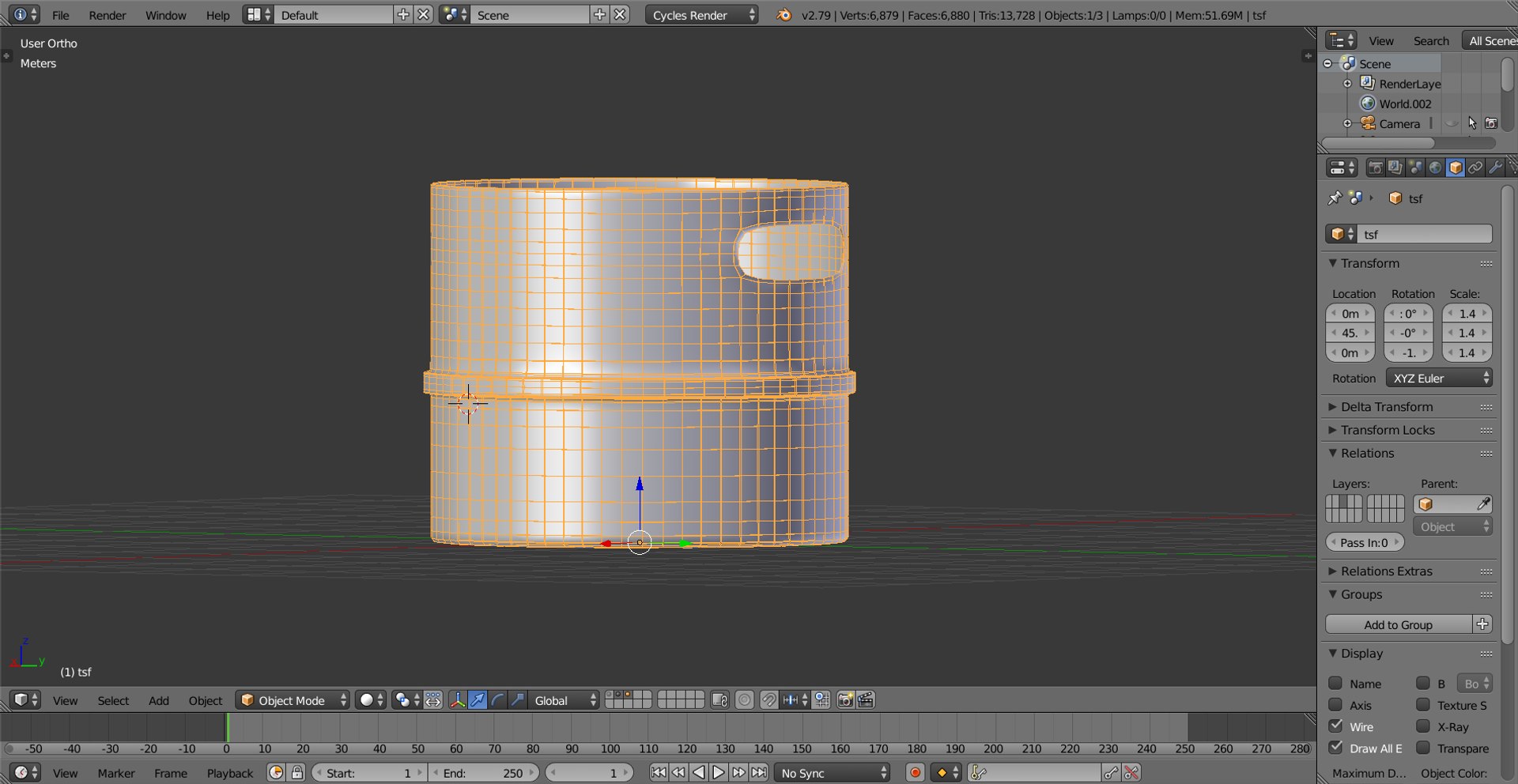Screen dimensions: 1518x784
Task: Enable the Name display checkbox
Action: (x=1335, y=683)
